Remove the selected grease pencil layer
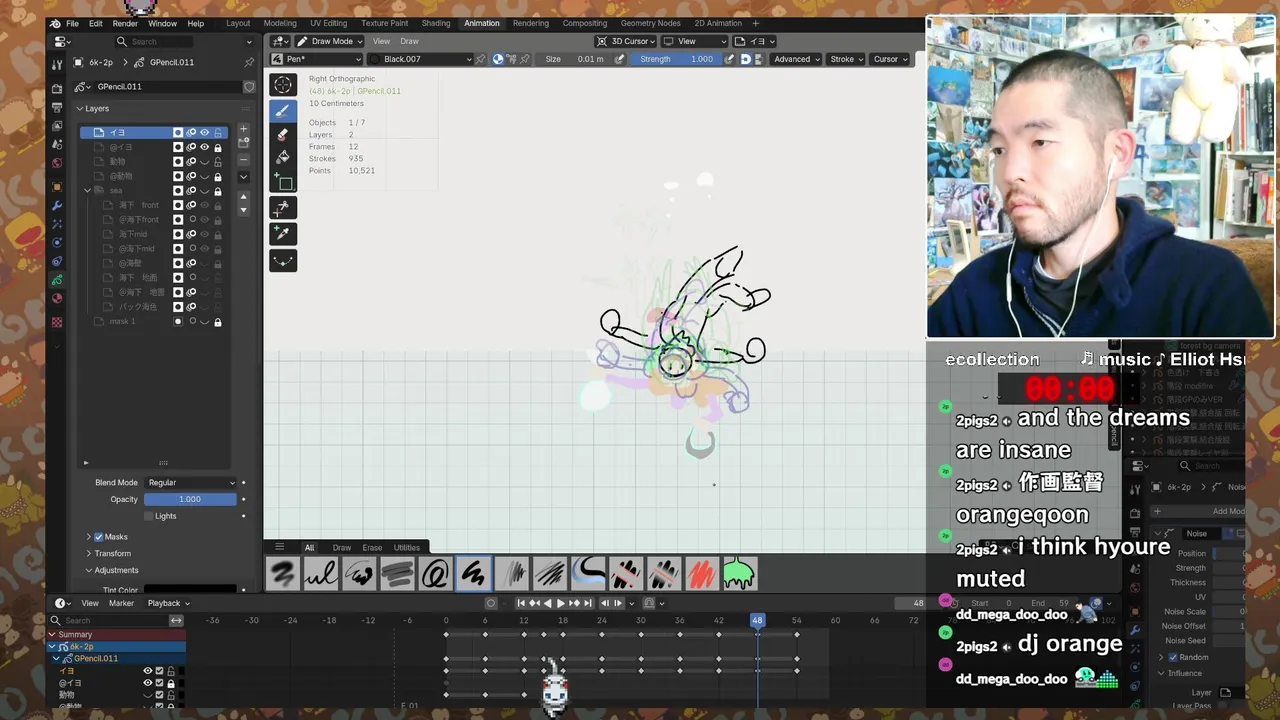This screenshot has height=720, width=1280. 243,159
